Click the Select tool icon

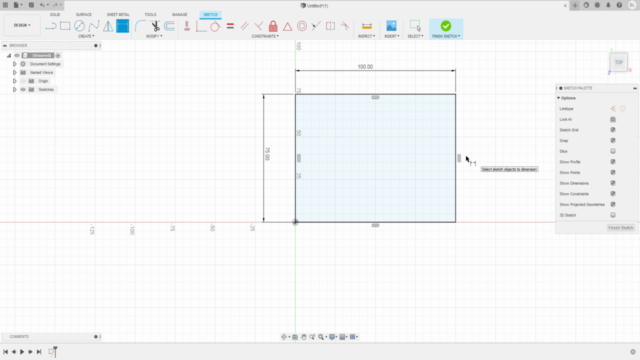tap(415, 26)
